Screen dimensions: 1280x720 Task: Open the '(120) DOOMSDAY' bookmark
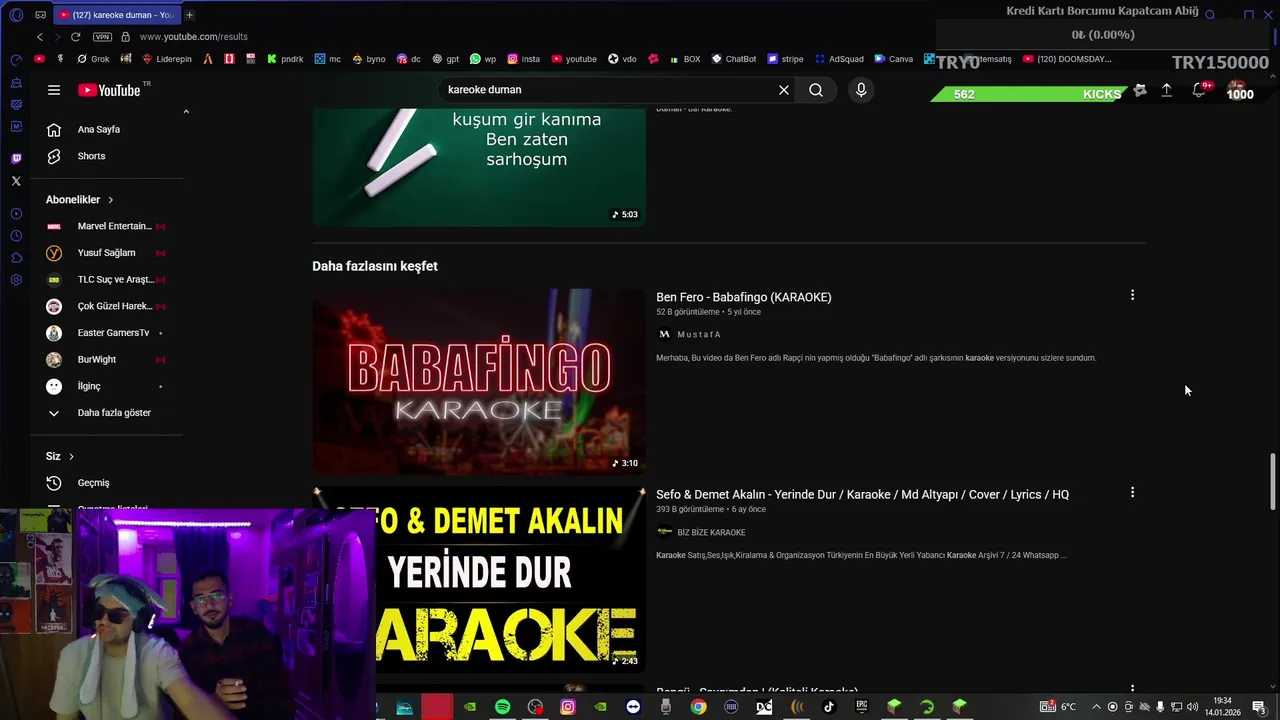[1067, 59]
